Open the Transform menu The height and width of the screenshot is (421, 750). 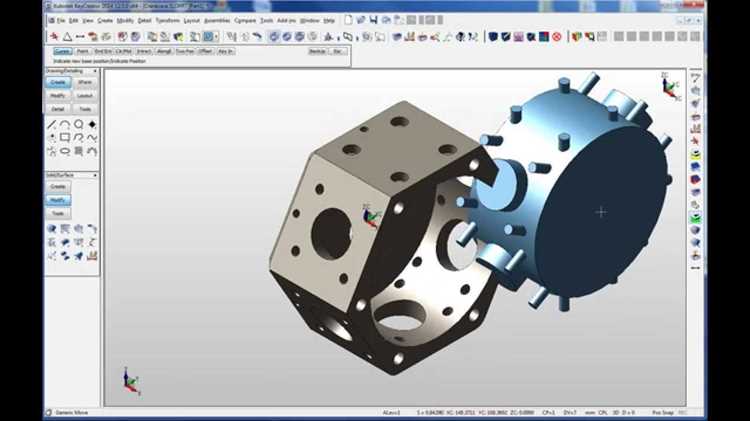[x=167, y=21]
